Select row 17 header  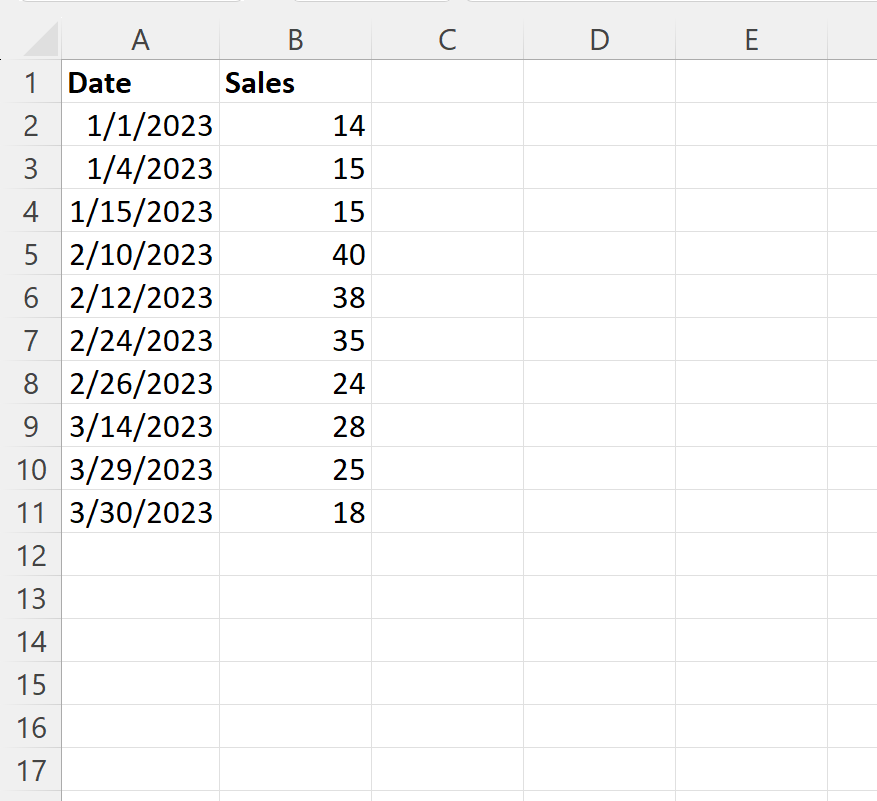[x=31, y=769]
